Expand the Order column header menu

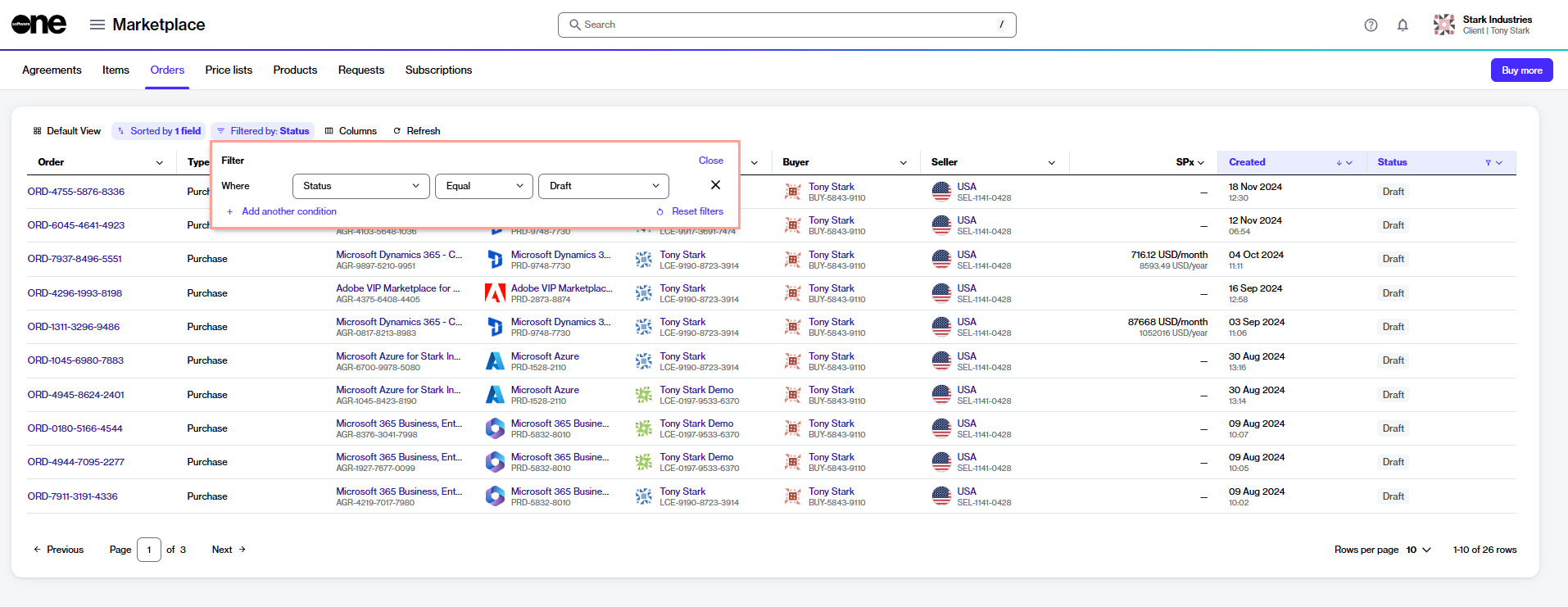(160, 163)
